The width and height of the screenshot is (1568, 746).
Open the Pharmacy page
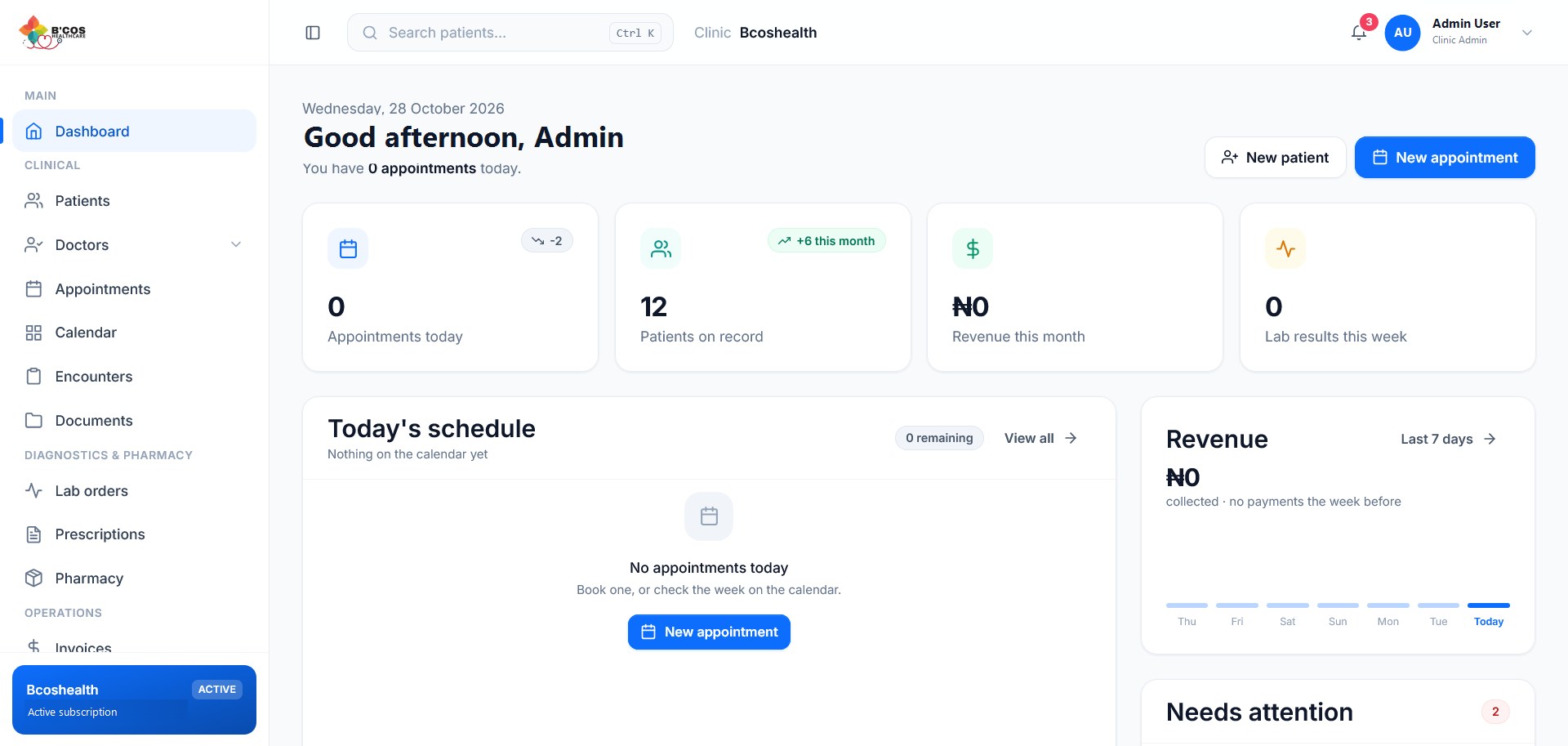pos(134,578)
